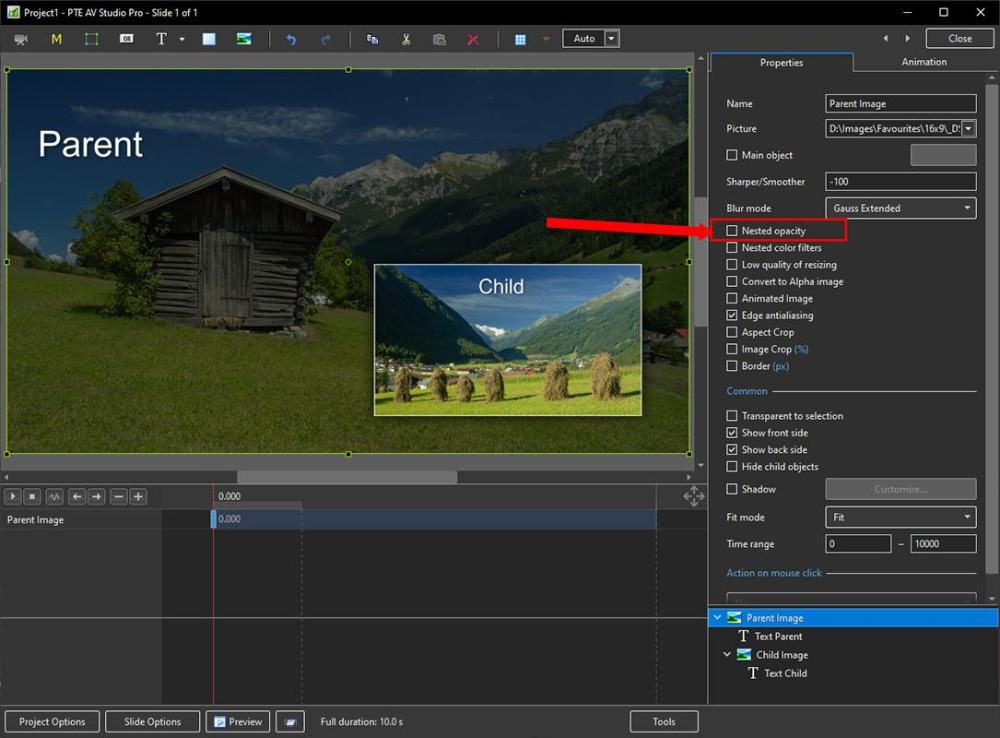Open the Fit mode dropdown
Screen dimensions: 1000x738
coord(901,517)
